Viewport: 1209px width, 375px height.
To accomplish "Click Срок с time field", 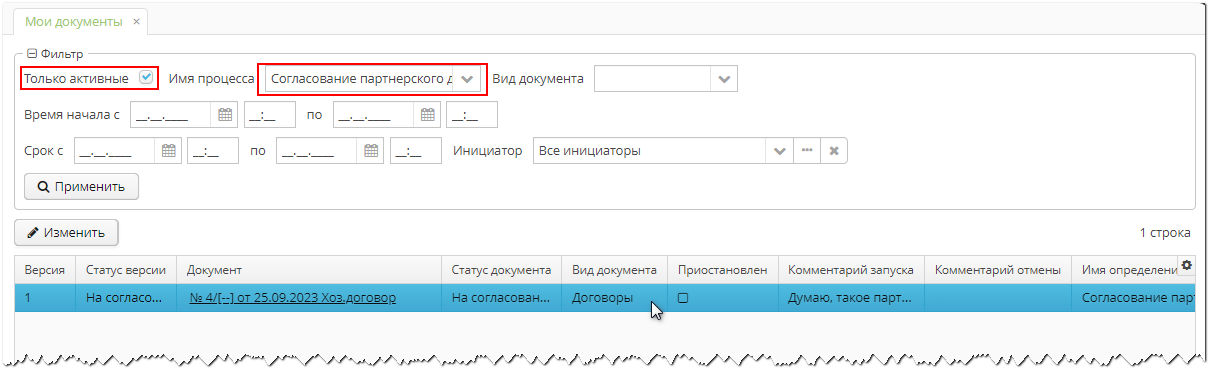I will click(214, 151).
